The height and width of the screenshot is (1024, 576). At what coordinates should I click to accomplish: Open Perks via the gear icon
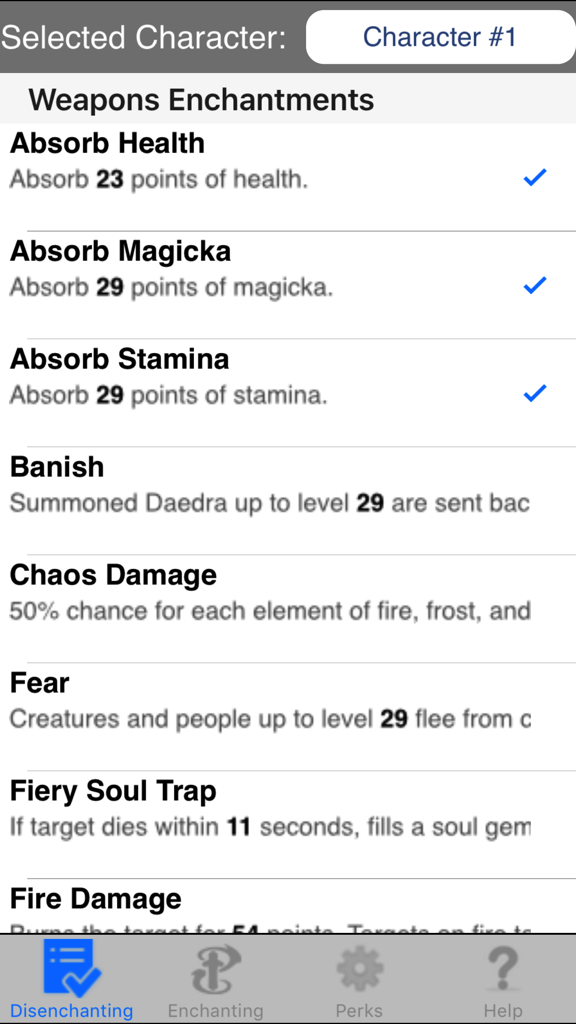coord(359,967)
